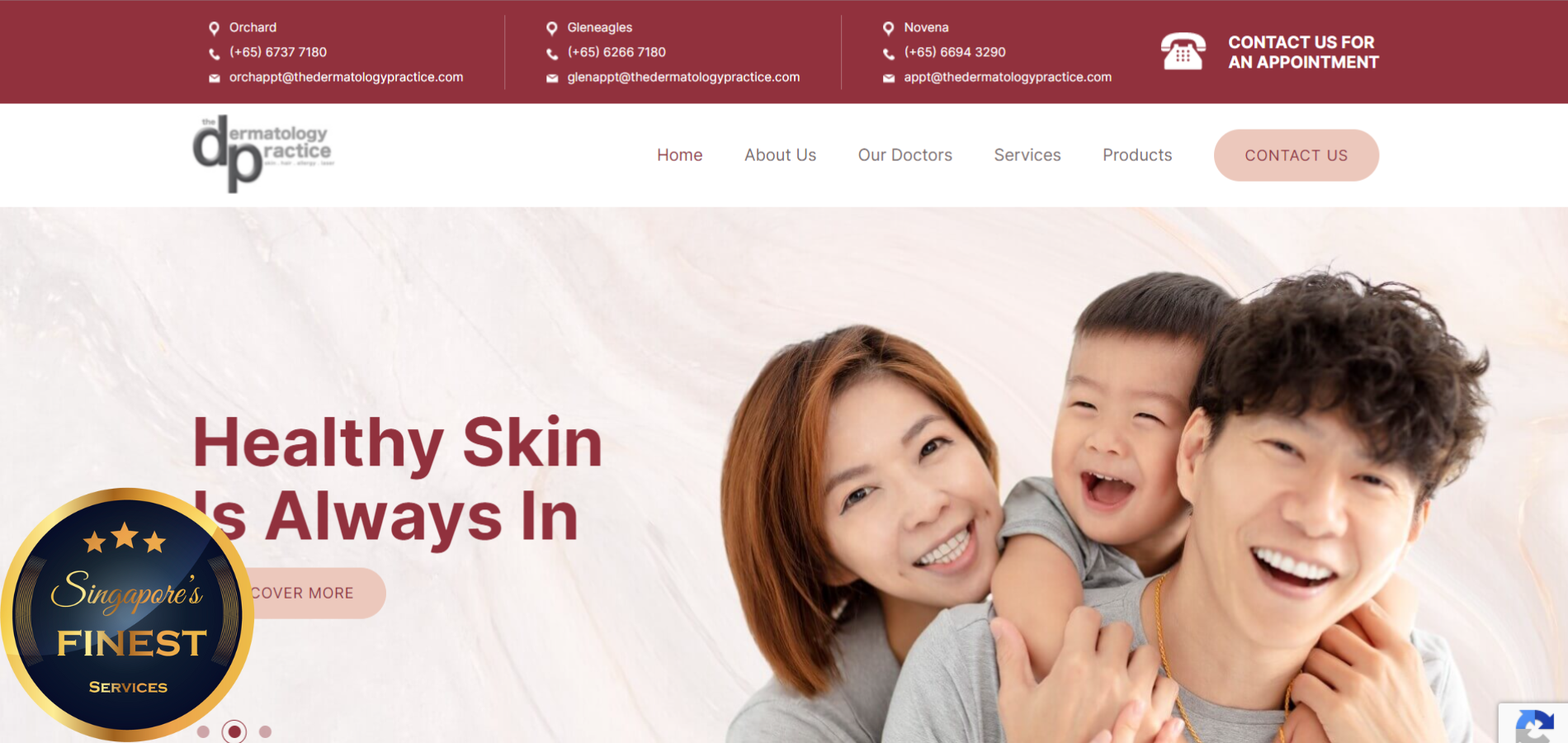Viewport: 1568px width, 743px height.
Task: Click the Orchard phone handset icon
Action: click(215, 54)
